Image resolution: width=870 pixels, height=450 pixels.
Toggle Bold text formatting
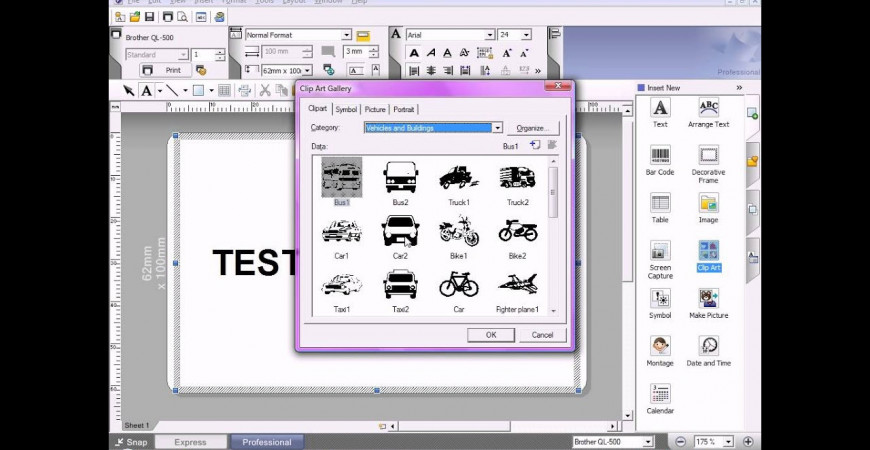tap(414, 53)
